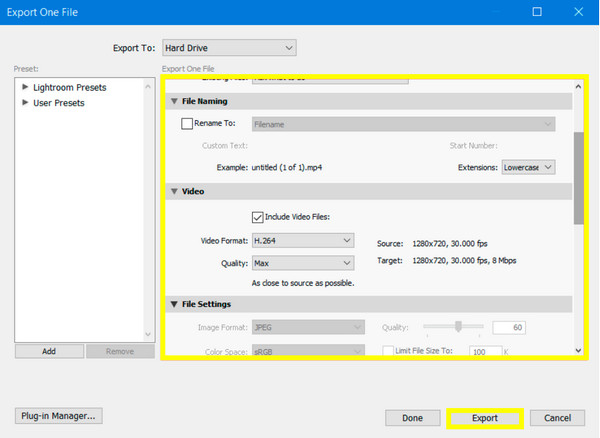Image resolution: width=600 pixels, height=438 pixels.
Task: Open the Filename template dropdown
Action: (403, 124)
